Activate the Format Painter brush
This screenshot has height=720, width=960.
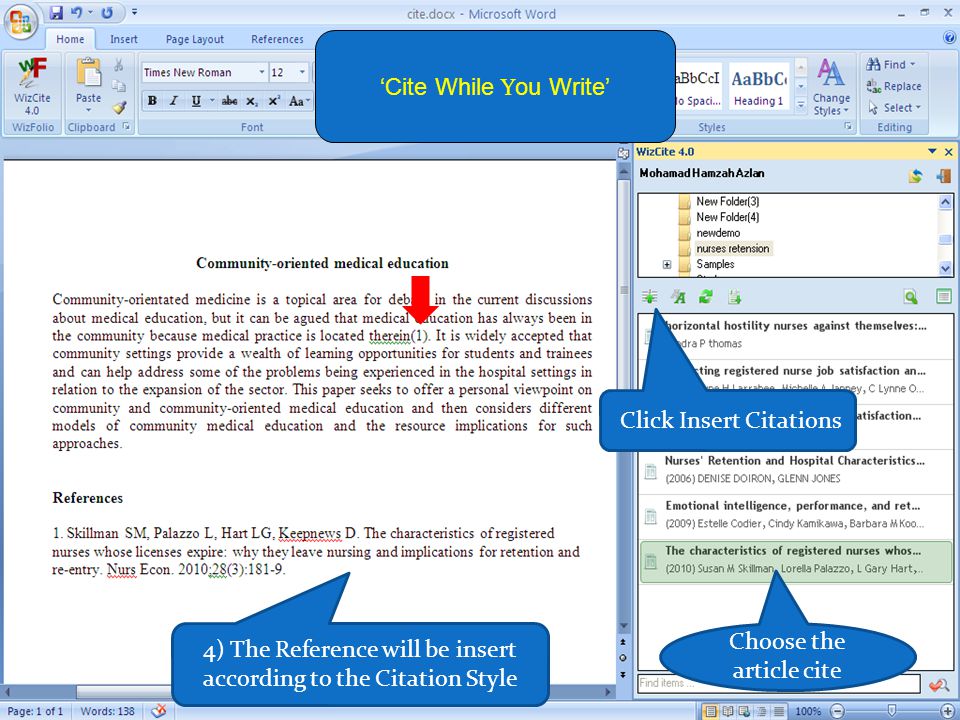[x=119, y=108]
